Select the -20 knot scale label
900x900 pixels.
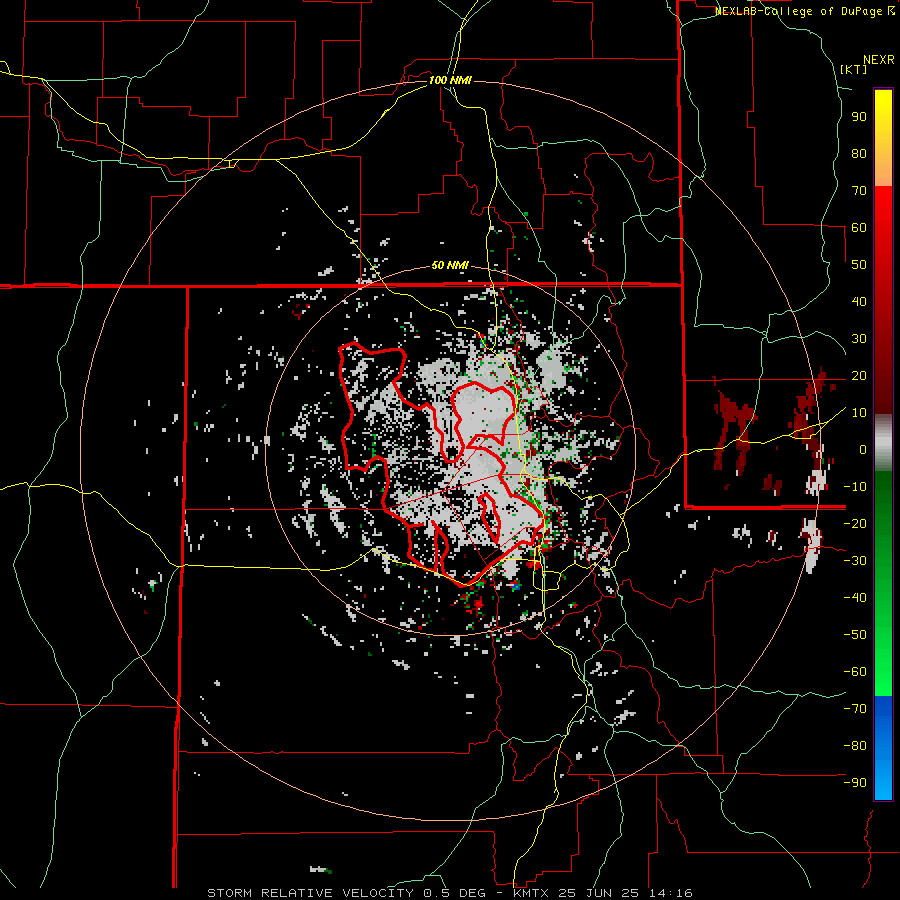(x=855, y=523)
